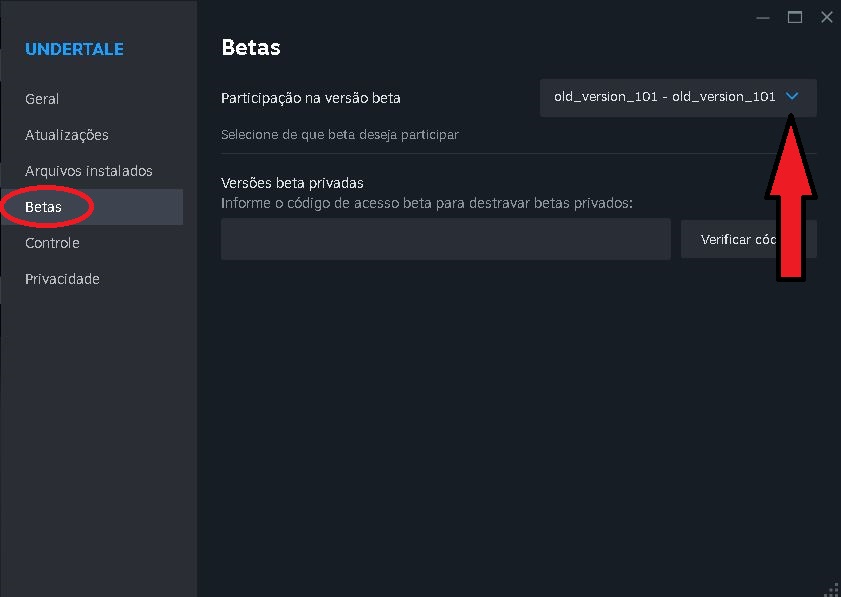
Task: Click the Participação na versão beta label
Action: pos(310,98)
